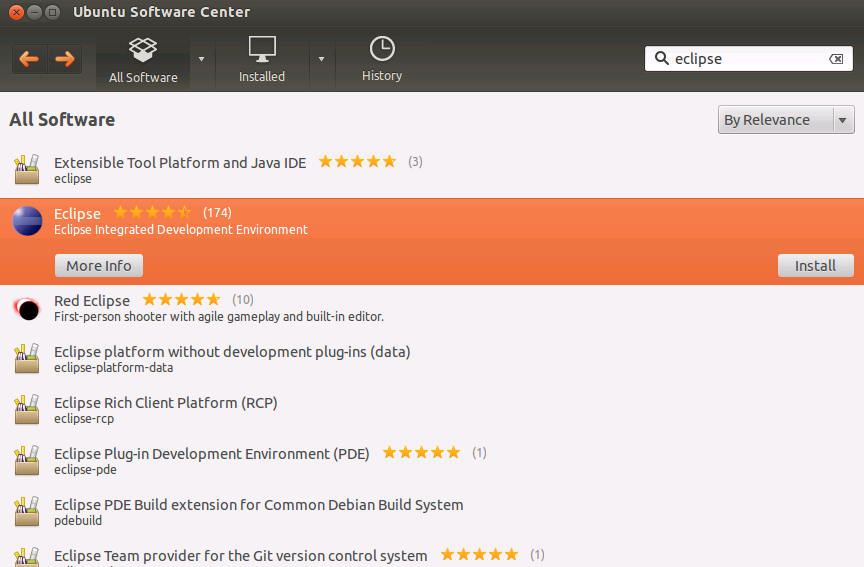Screen dimensions: 864x567
Task: Expand the Installed dropdown arrow
Action: (321, 59)
